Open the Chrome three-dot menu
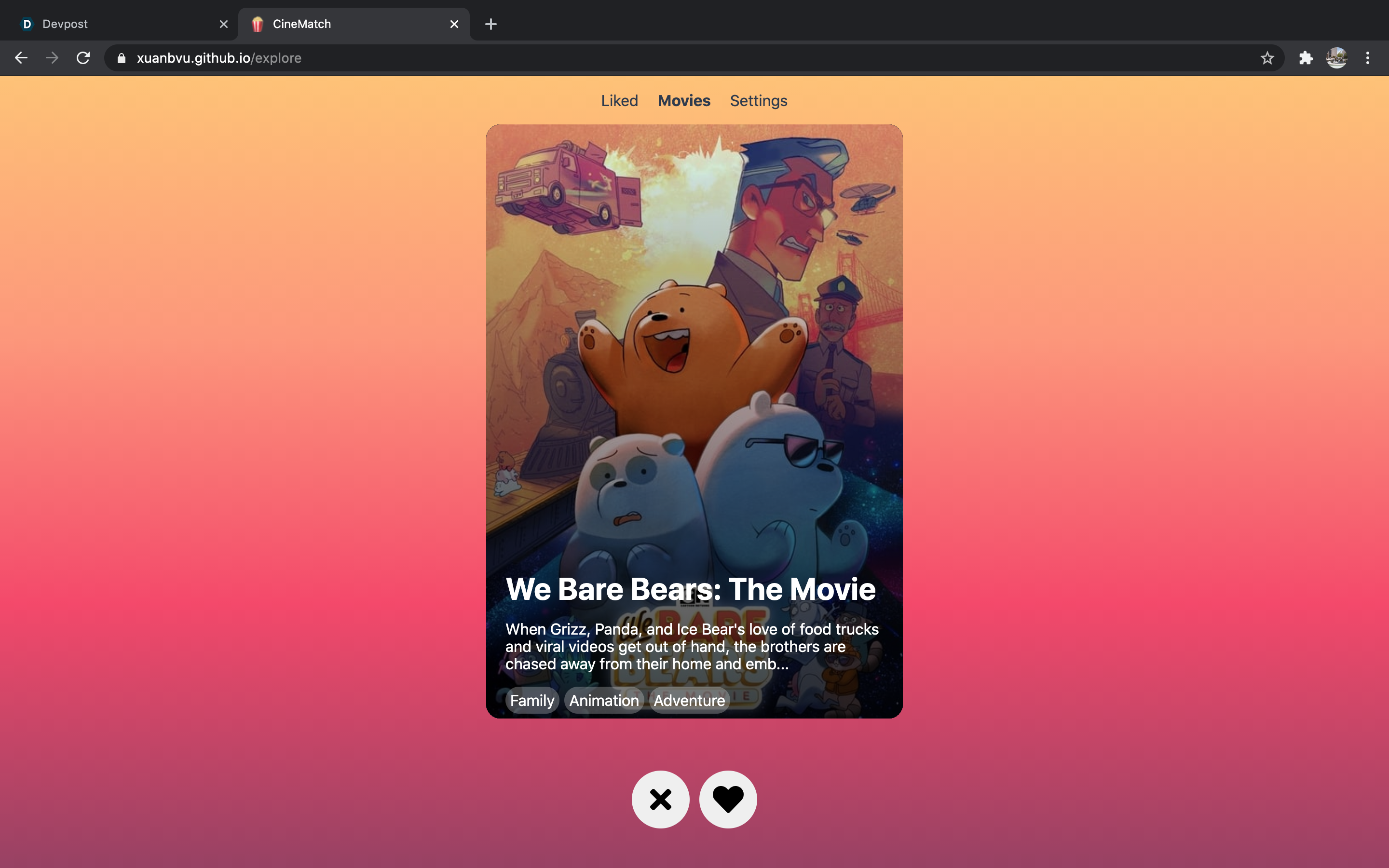Viewport: 1389px width, 868px height. point(1367,58)
